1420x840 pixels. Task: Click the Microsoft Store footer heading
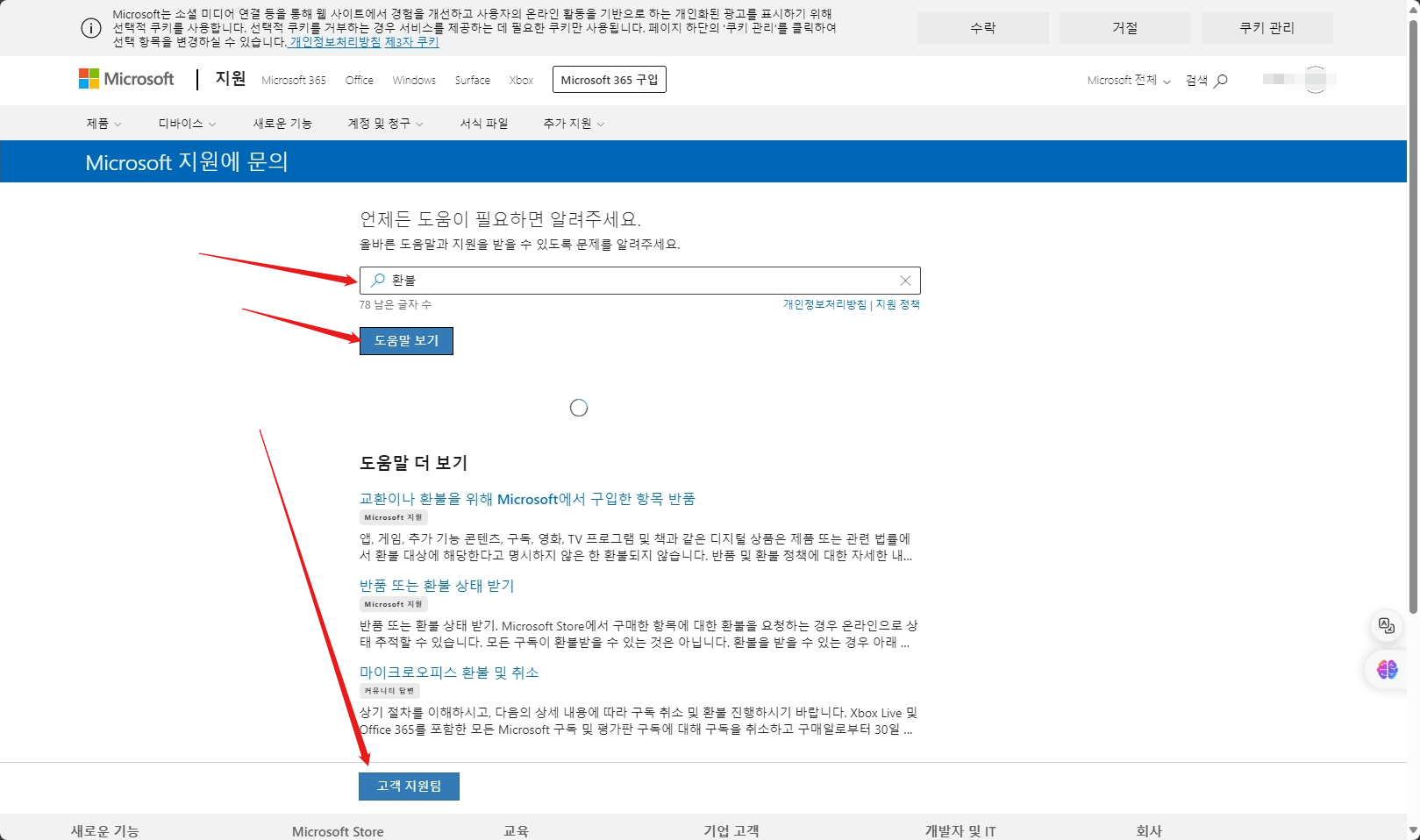tap(338, 831)
